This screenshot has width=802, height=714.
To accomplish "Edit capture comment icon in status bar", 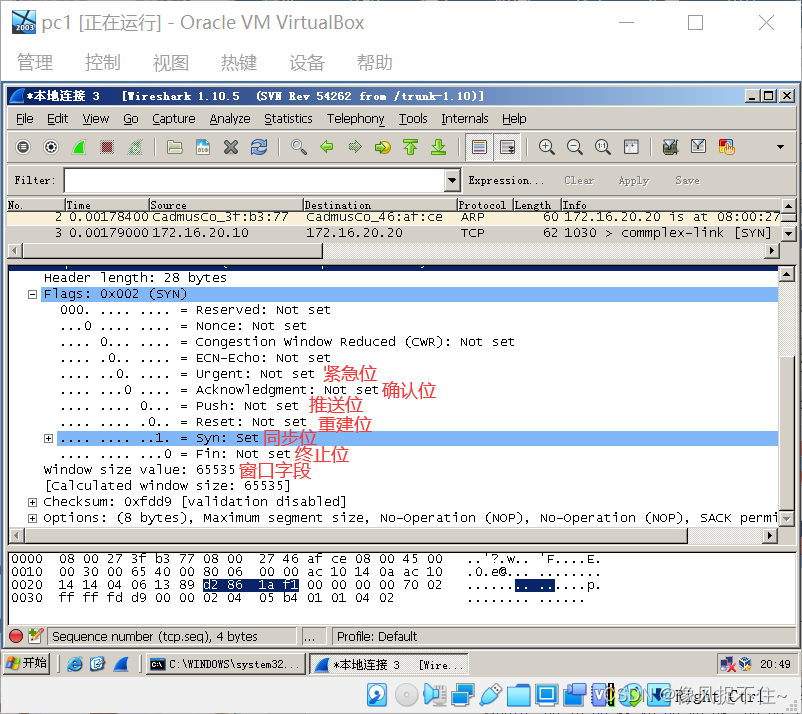I will coord(35,636).
